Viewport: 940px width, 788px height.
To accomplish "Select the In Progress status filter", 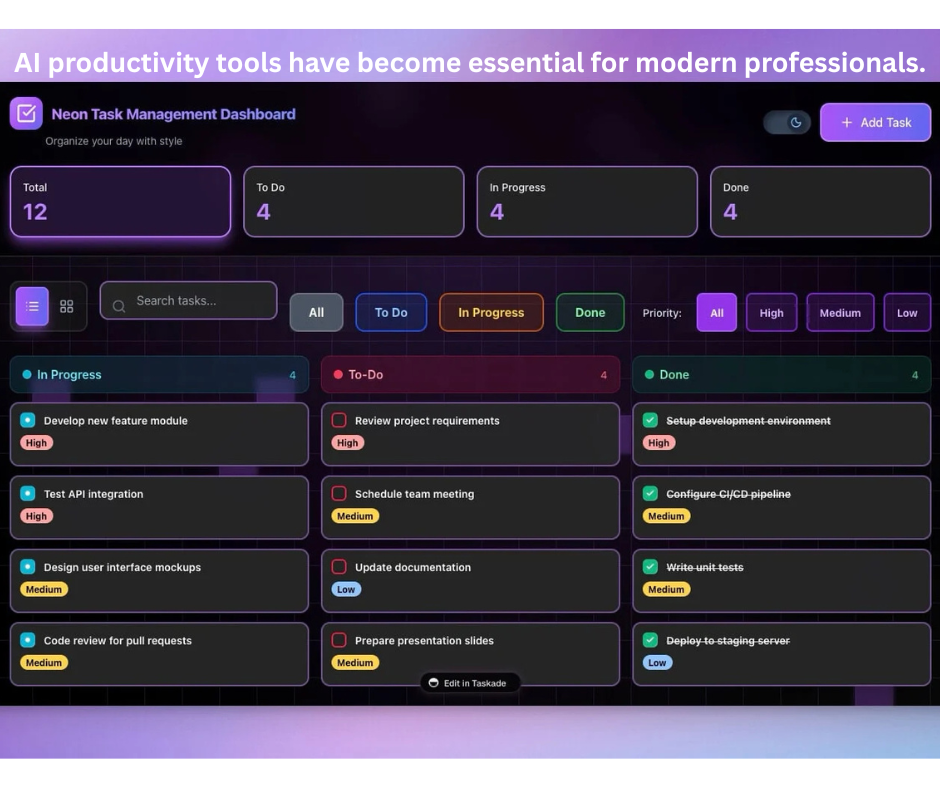I will pos(491,312).
